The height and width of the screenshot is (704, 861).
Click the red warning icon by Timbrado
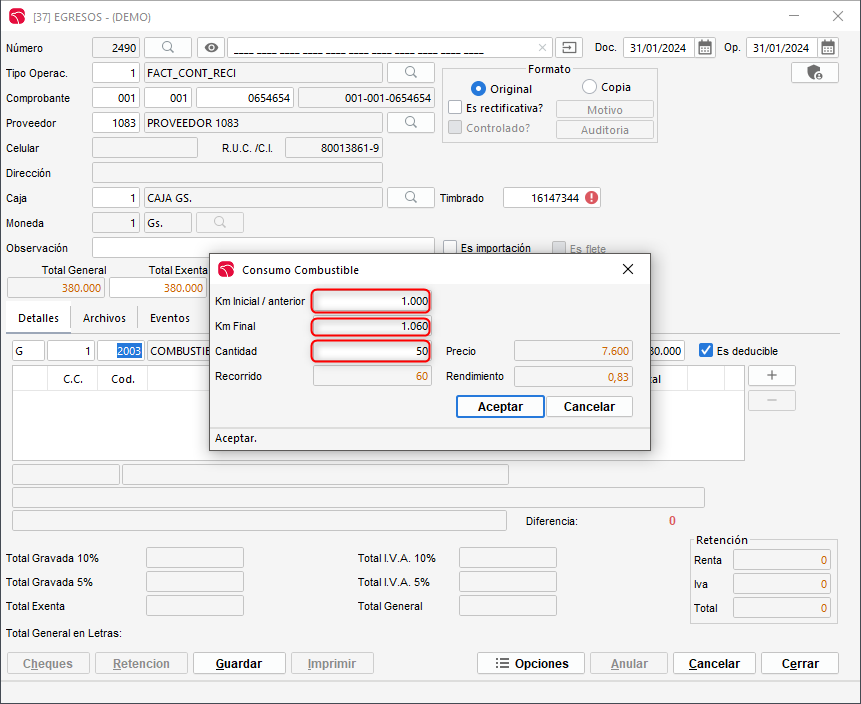click(591, 198)
